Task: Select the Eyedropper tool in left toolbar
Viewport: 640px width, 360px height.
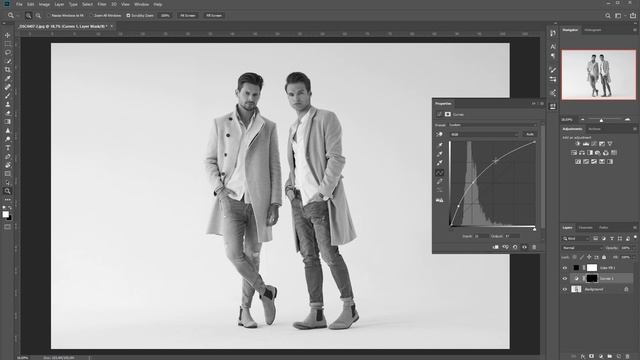Action: (7, 78)
